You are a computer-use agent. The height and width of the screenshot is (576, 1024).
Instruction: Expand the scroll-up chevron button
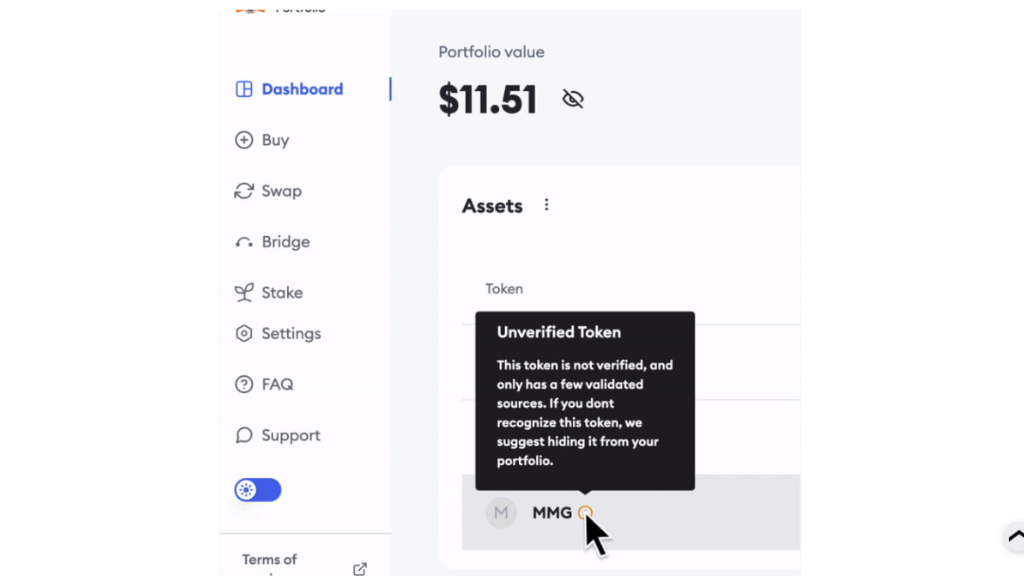(1016, 536)
